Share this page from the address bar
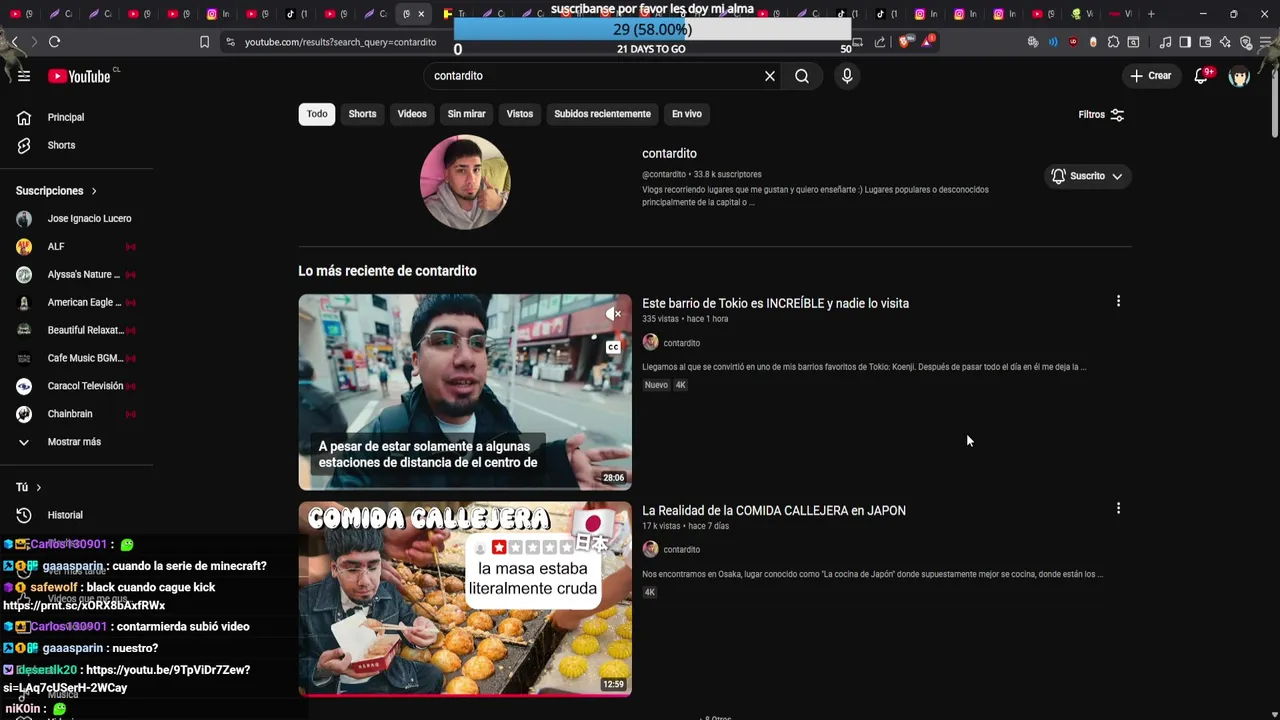1280x720 pixels. coord(880,42)
